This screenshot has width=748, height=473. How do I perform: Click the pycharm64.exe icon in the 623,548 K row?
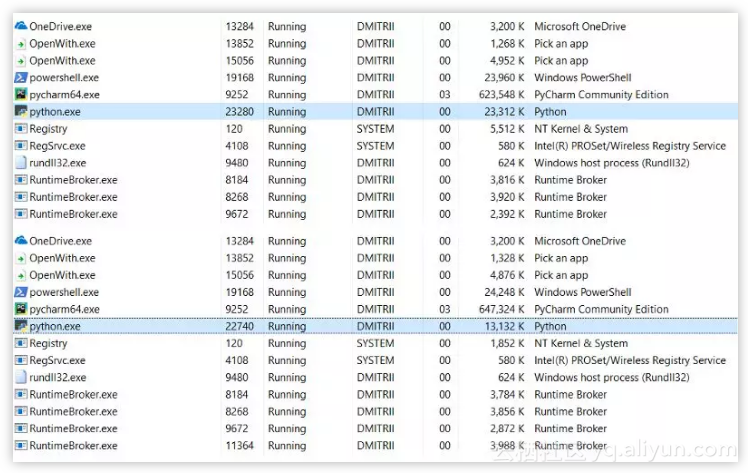pyautogui.click(x=21, y=94)
